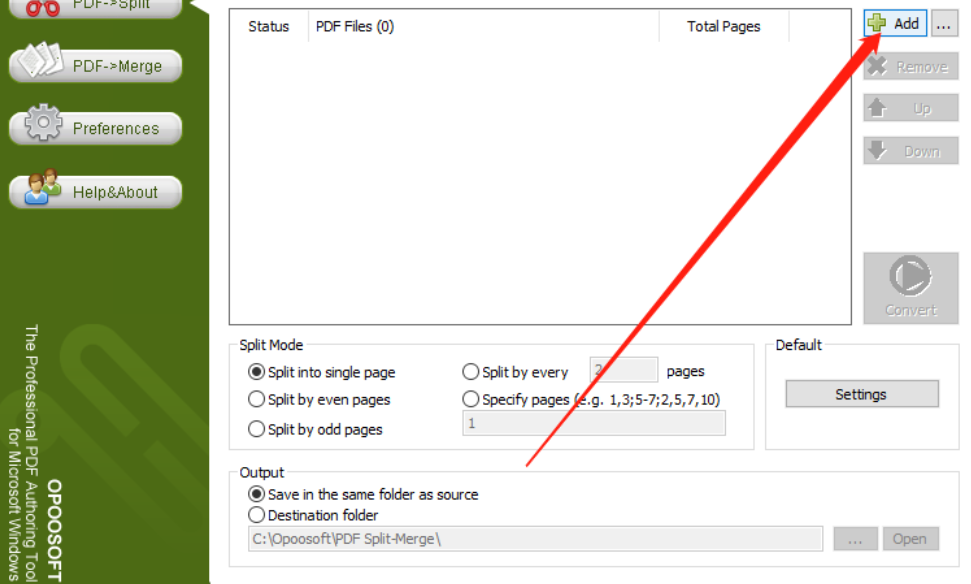Select Split by odd pages
971x584 pixels.
pyautogui.click(x=315, y=429)
